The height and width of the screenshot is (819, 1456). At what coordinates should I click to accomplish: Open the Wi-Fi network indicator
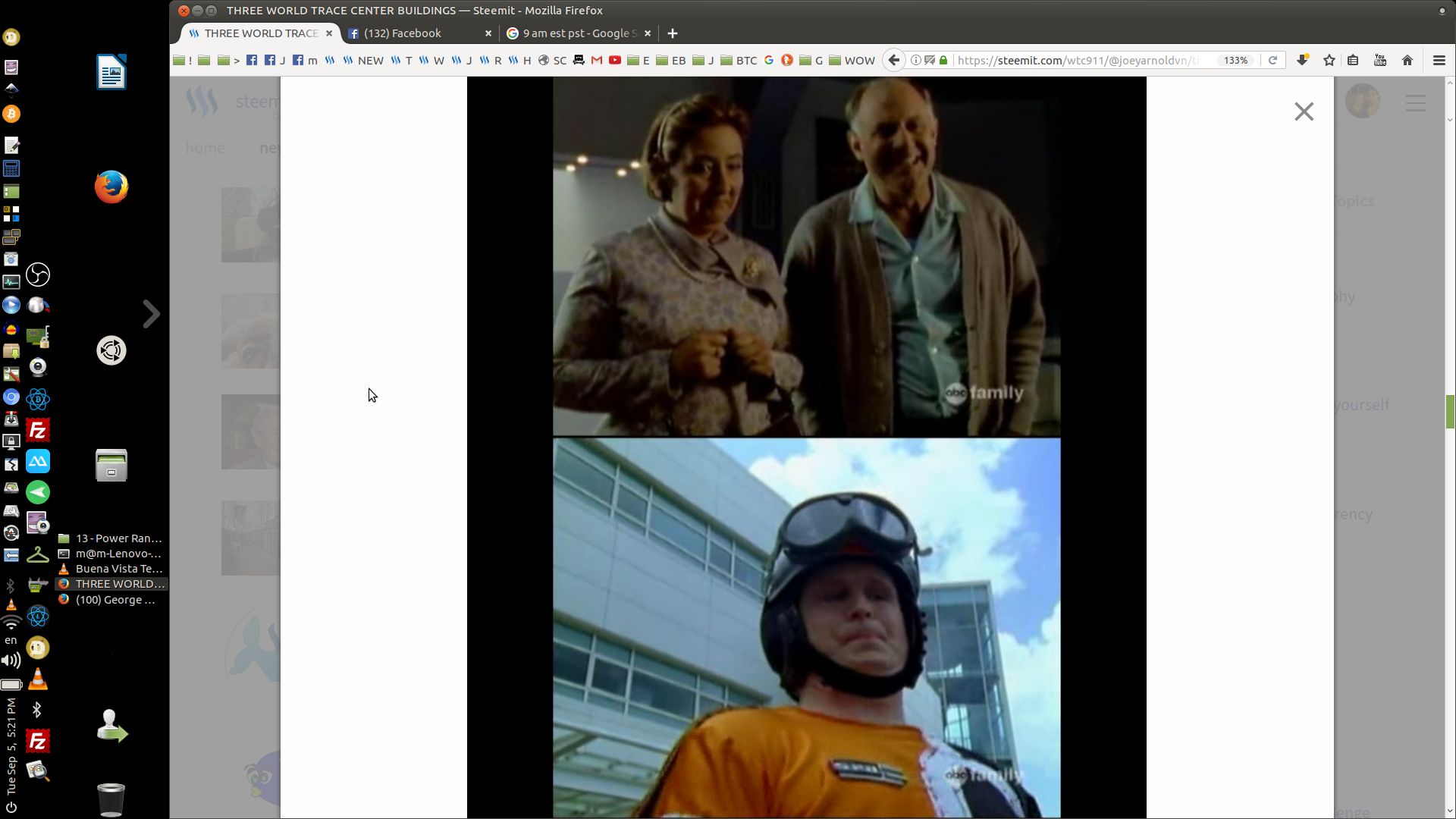[x=11, y=622]
